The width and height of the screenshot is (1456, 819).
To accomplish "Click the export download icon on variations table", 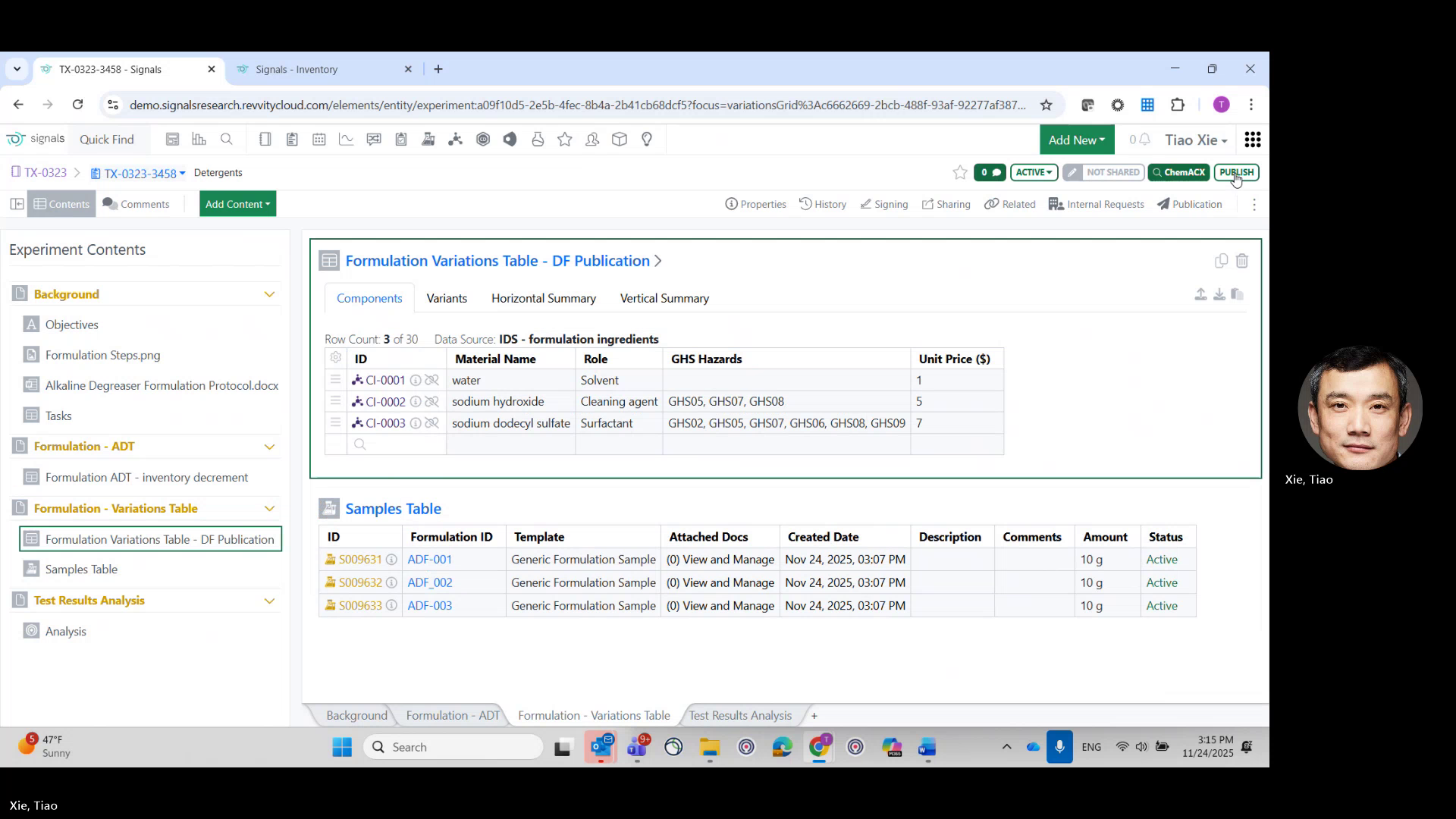I will [1219, 295].
